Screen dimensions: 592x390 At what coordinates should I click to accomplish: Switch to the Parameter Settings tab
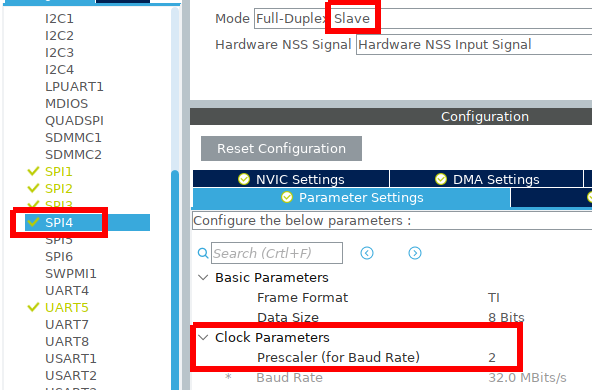(351, 197)
